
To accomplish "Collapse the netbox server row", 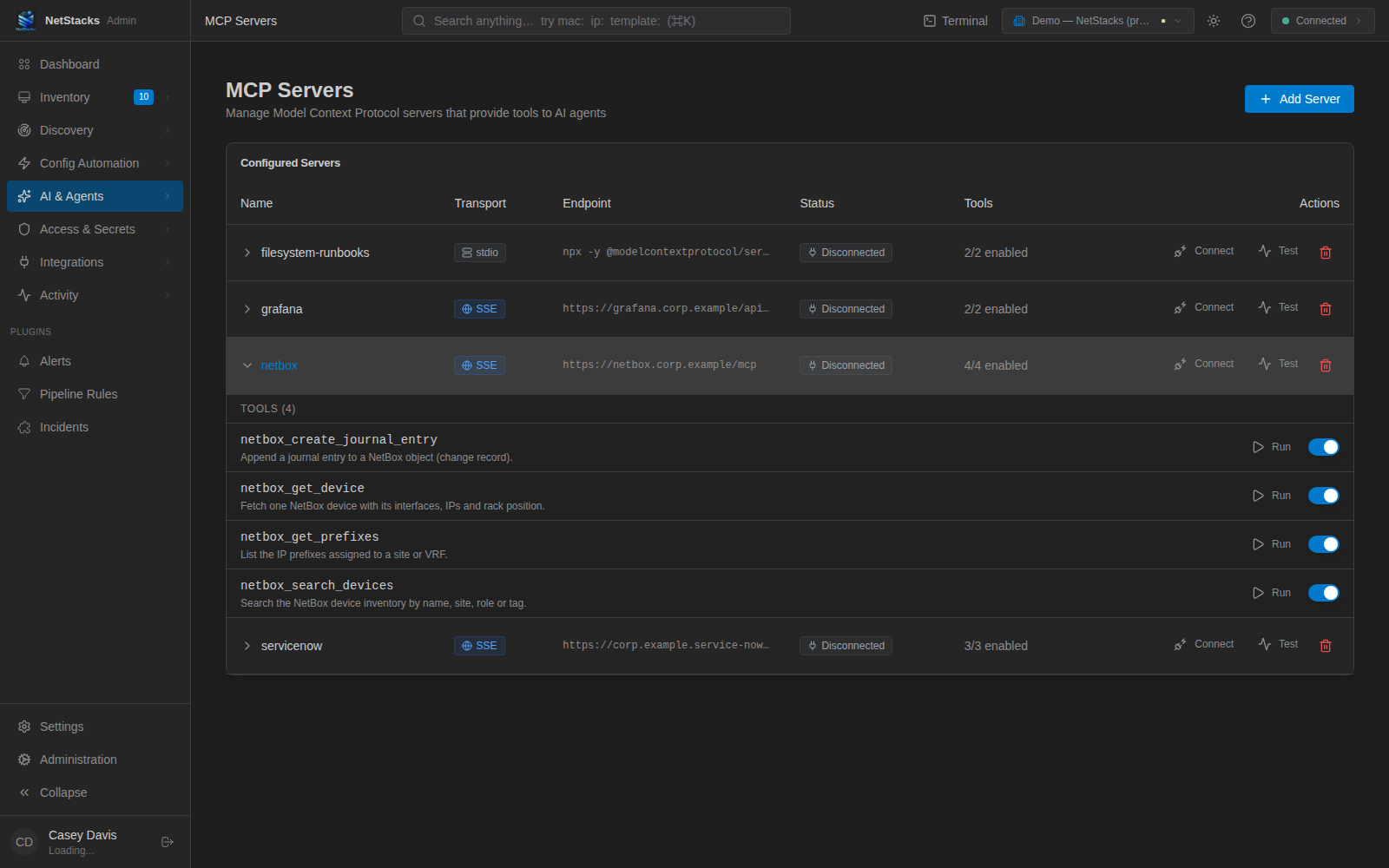I will point(247,365).
